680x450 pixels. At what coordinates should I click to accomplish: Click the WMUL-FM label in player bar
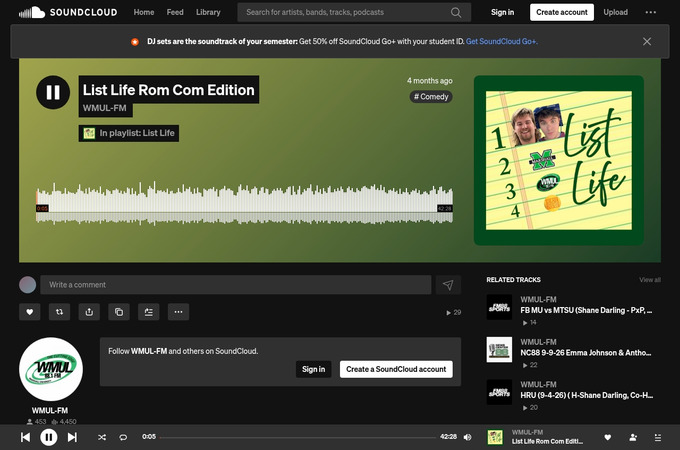click(527, 432)
